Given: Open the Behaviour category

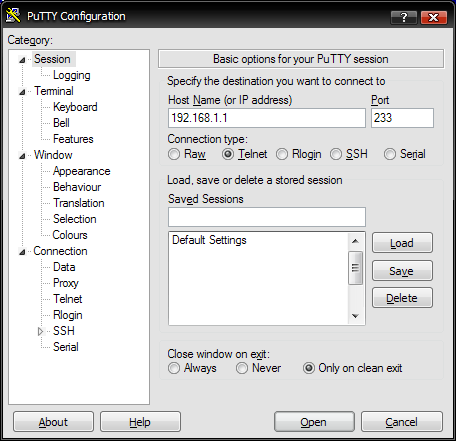Looking at the screenshot, I should click(x=77, y=187).
